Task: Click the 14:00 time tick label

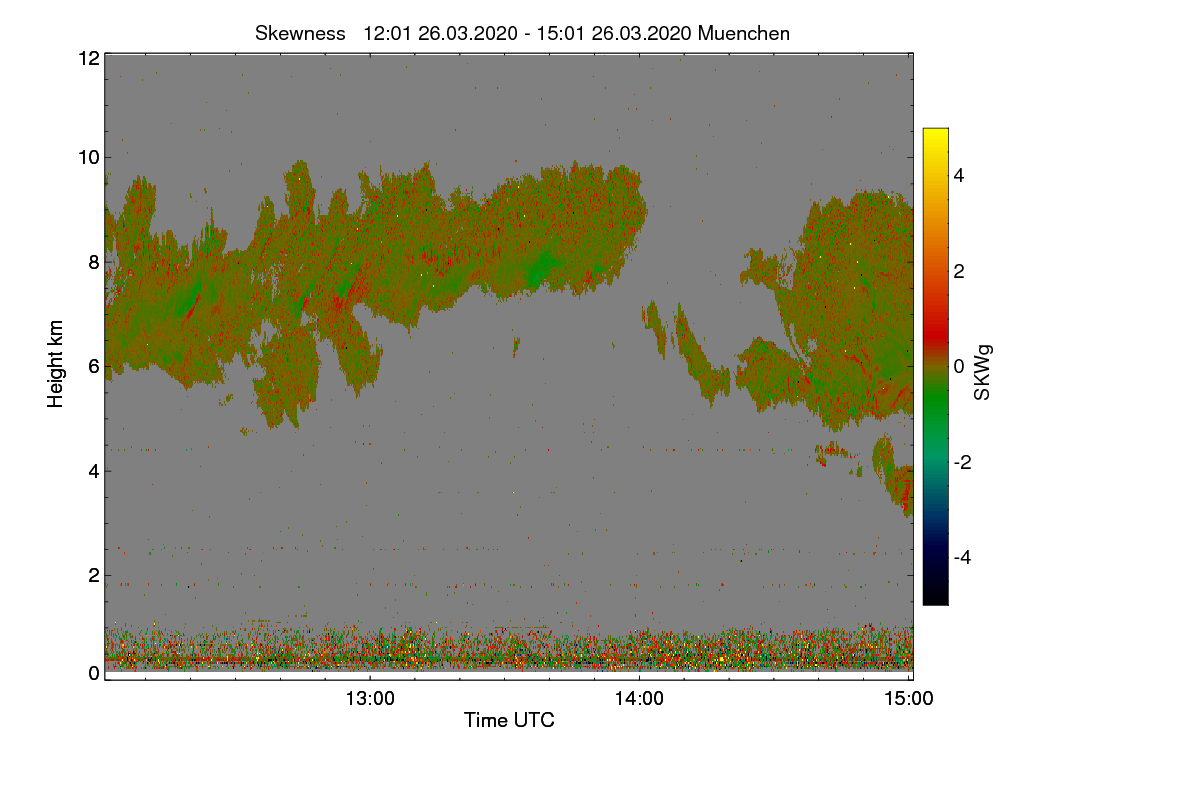Action: pos(639,699)
